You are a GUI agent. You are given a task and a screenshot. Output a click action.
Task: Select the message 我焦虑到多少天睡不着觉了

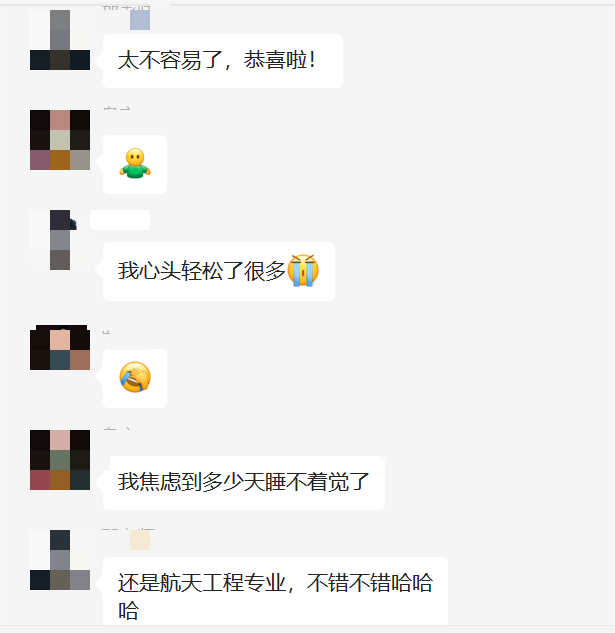(x=243, y=483)
